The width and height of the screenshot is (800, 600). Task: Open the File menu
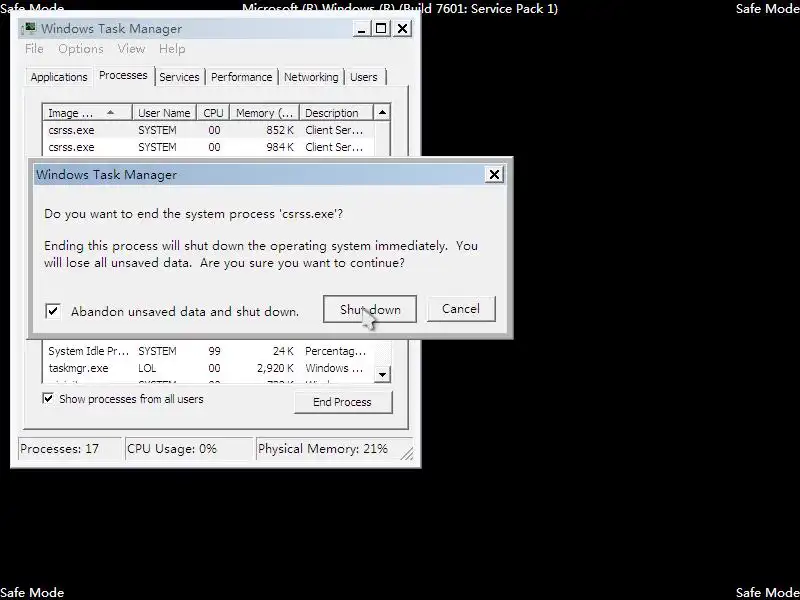[34, 49]
